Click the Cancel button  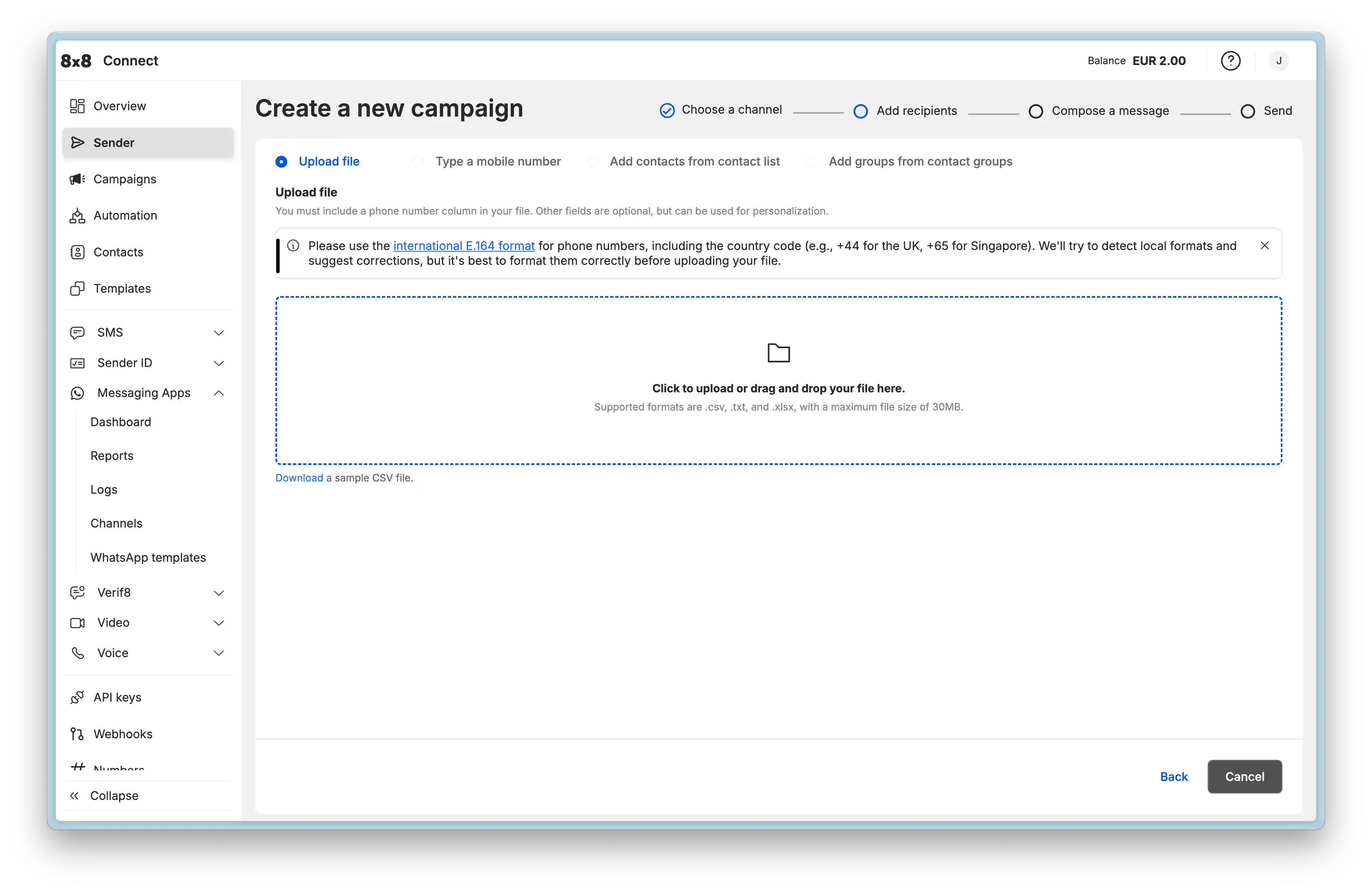point(1244,776)
